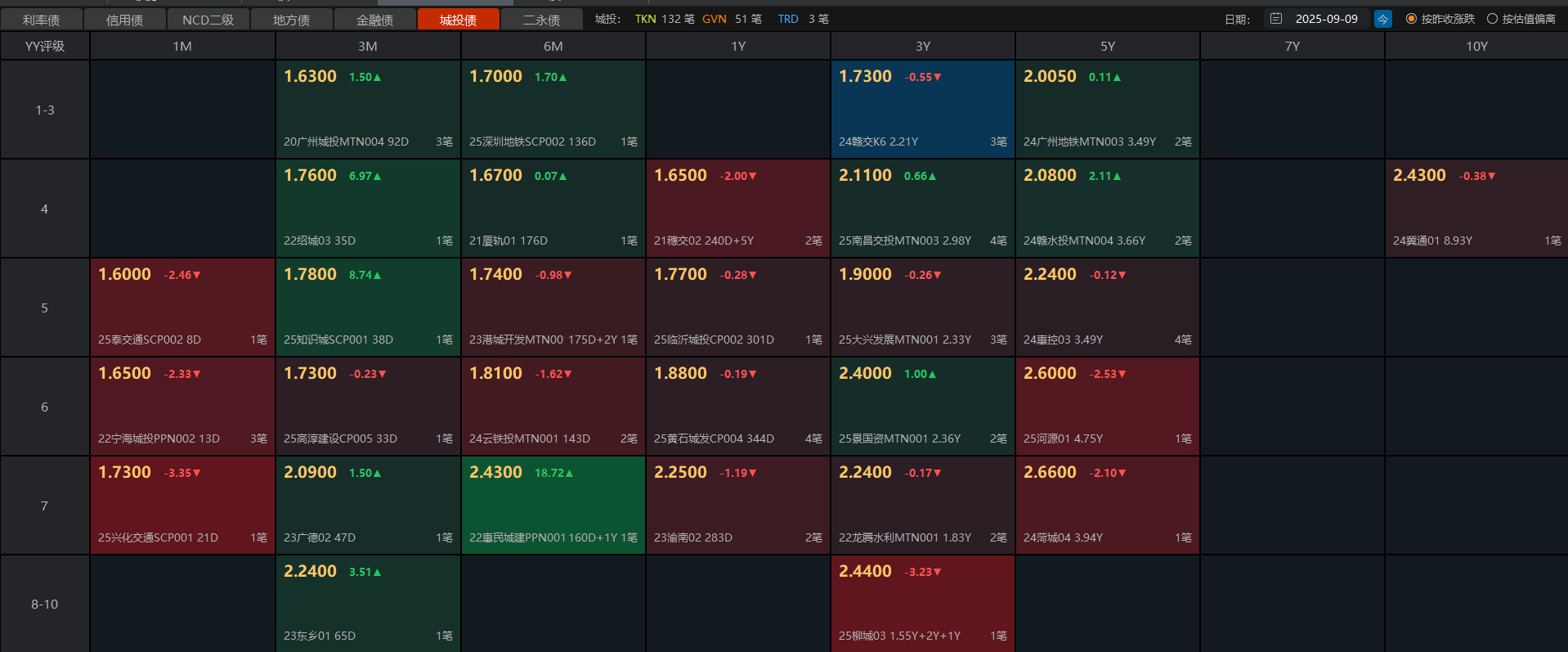Select the 按估值偏离 radio option

1492,19
